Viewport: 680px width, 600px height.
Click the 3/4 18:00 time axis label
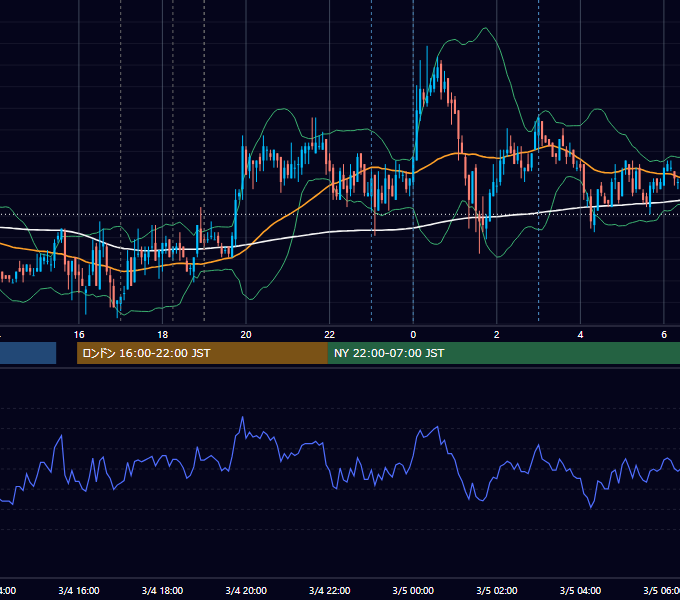162,590
